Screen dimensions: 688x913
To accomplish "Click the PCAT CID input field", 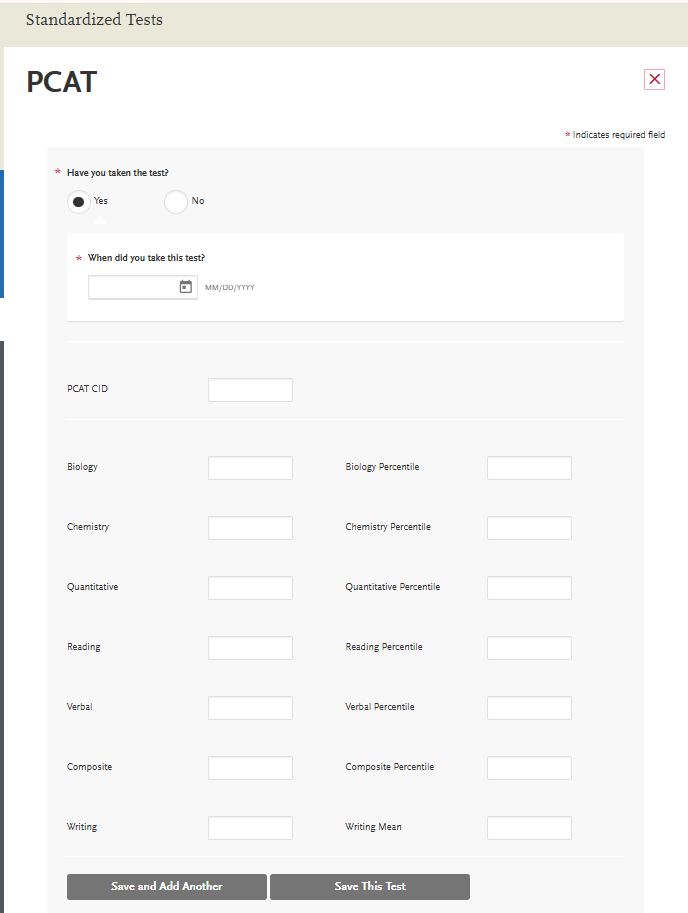I will [x=250, y=389].
